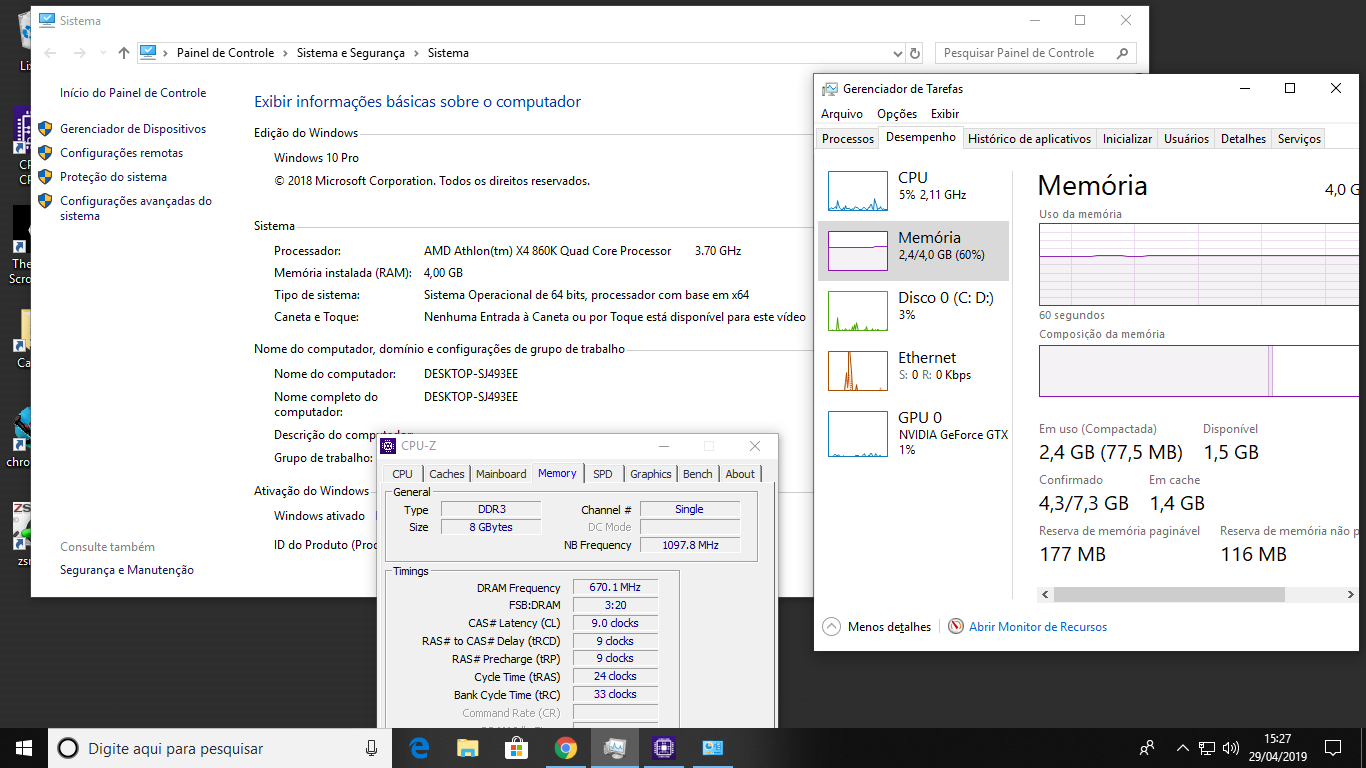
Task: Click Abrir Monitor de Recursos link
Action: click(1037, 627)
